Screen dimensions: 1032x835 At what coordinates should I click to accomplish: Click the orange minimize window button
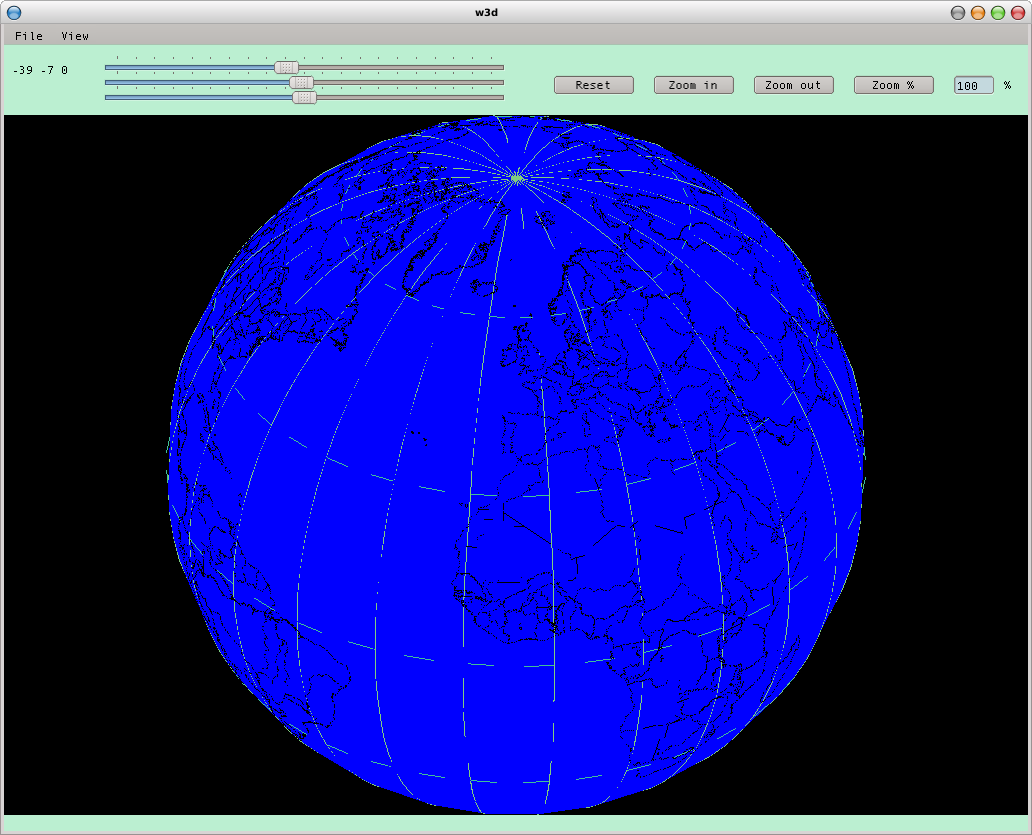click(x=977, y=12)
